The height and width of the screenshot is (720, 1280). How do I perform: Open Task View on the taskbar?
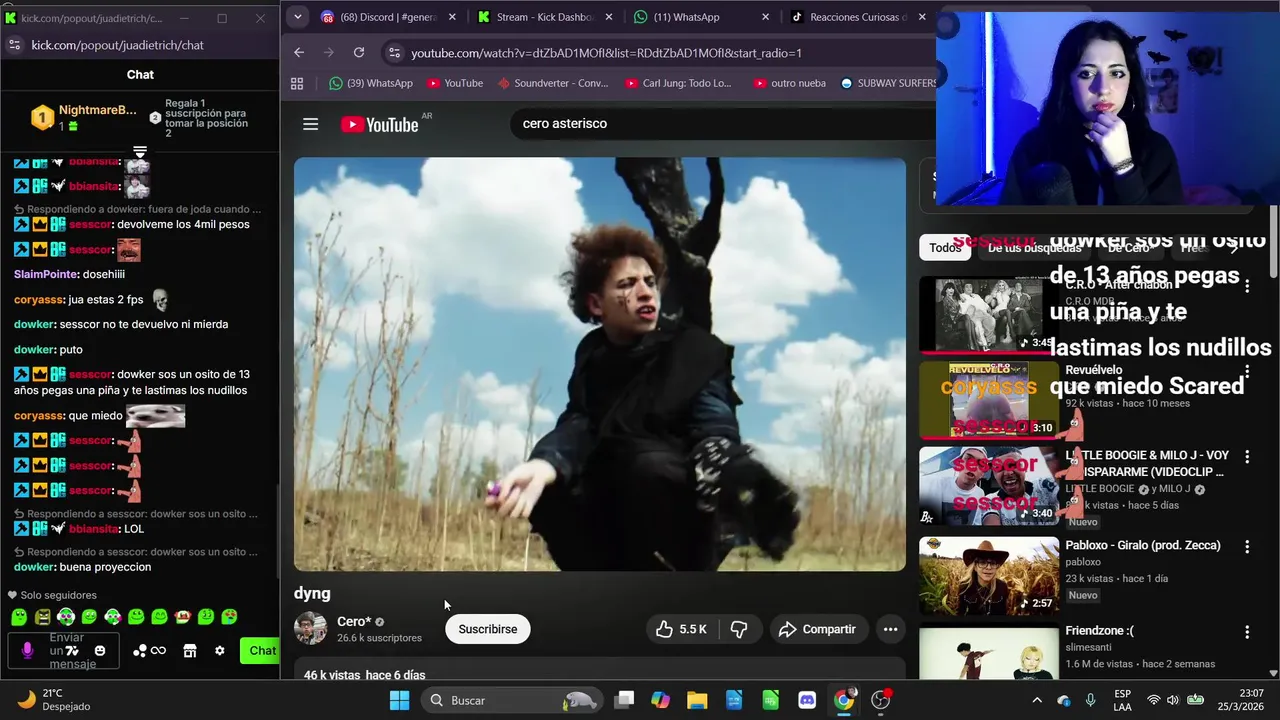point(624,700)
